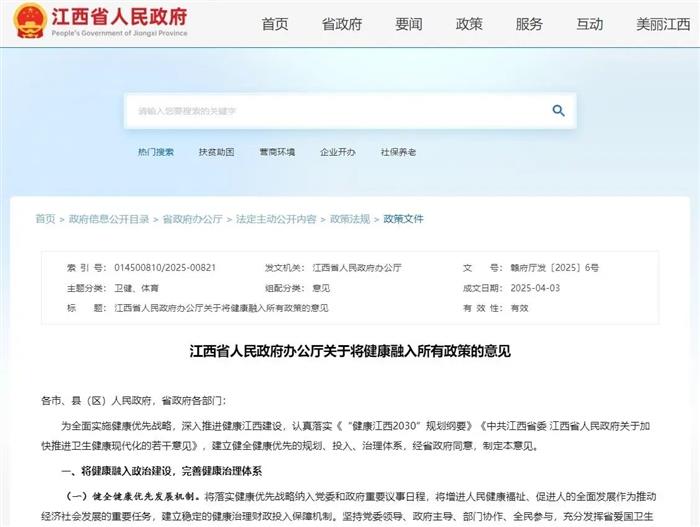Screen dimensions: 700x527
Task: Open 法定主动公开内容 breadcrumb link
Action: [x=276, y=219]
